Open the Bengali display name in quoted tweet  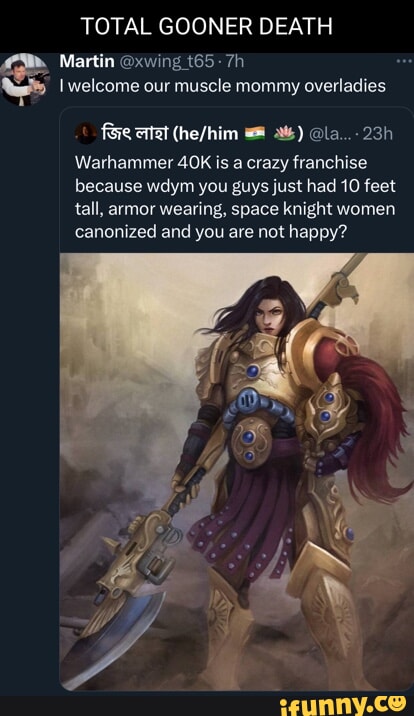click(x=133, y=133)
